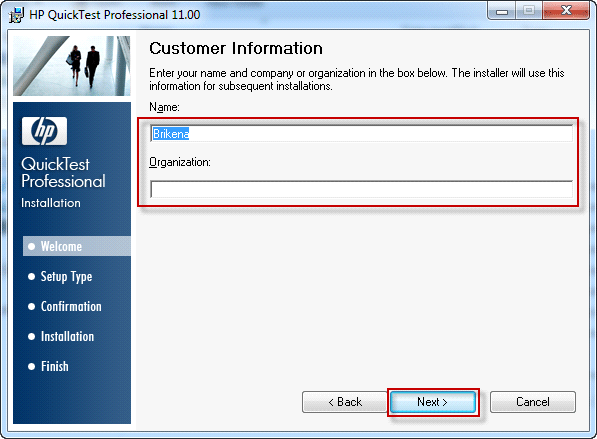Click the banner photo of walking people
The image size is (597, 439).
72,66
